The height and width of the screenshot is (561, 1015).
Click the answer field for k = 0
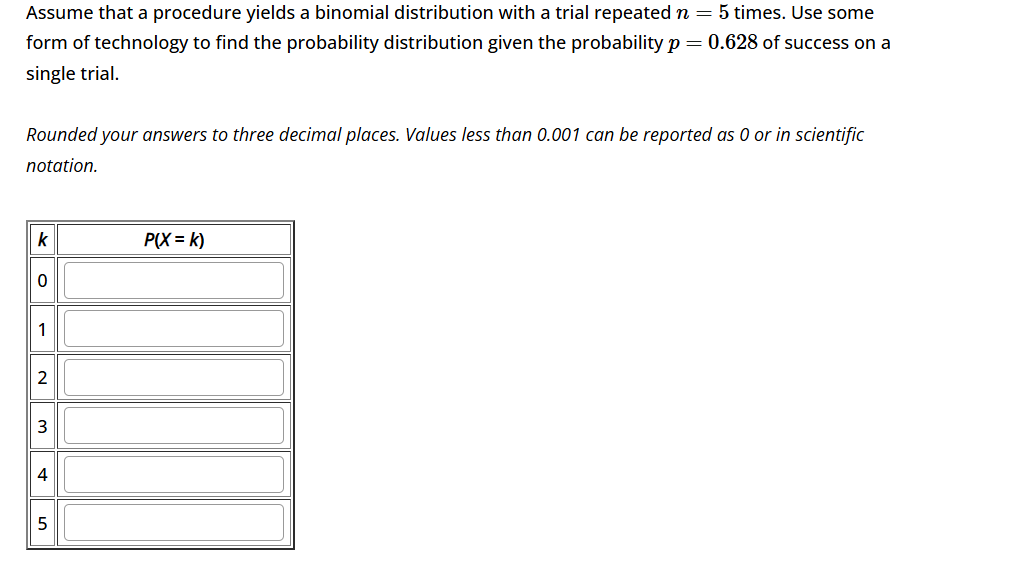pyautogui.click(x=174, y=281)
